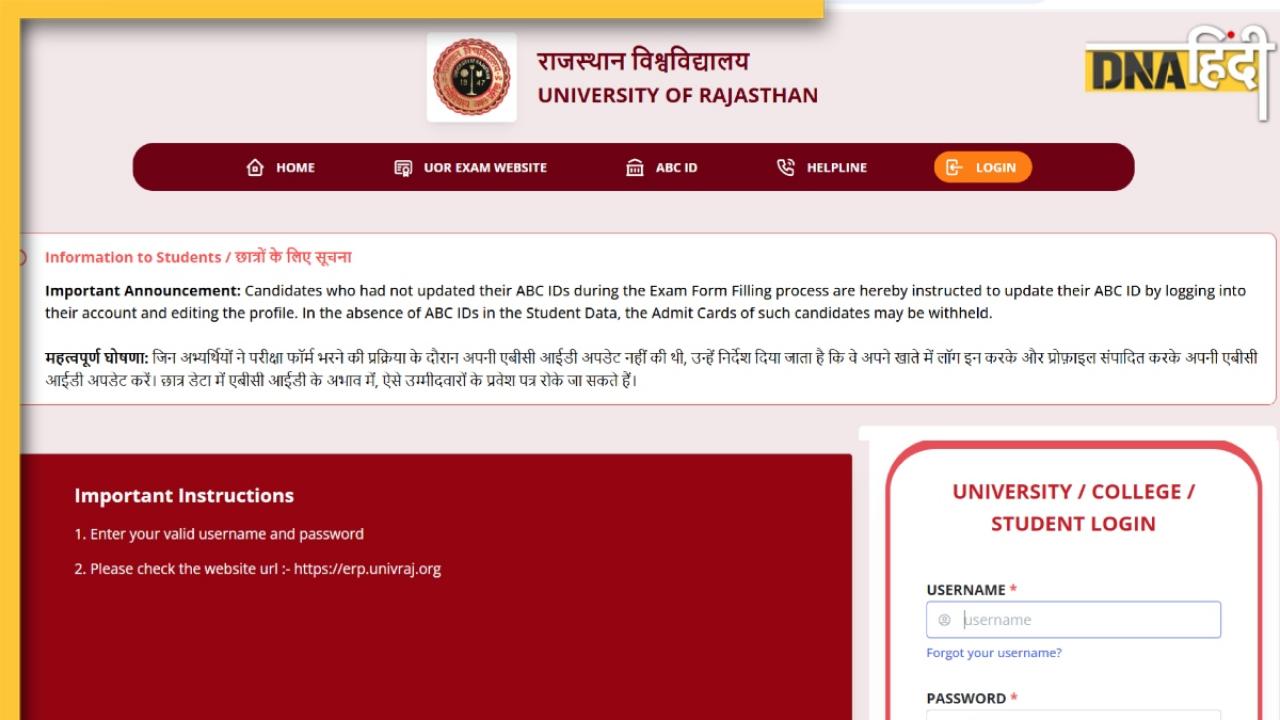This screenshot has height=720, width=1280.
Task: Click the Important Instructions heading
Action: [x=184, y=495]
